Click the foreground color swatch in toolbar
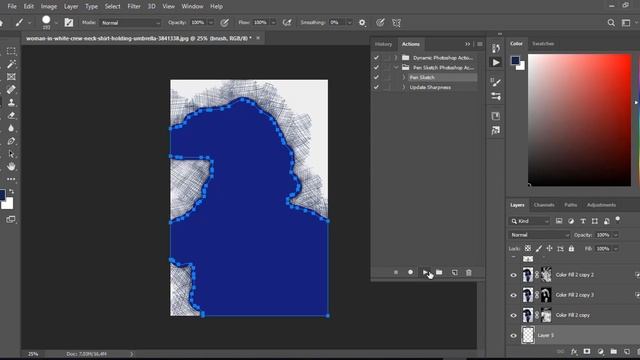The image size is (640, 360). click(2, 195)
